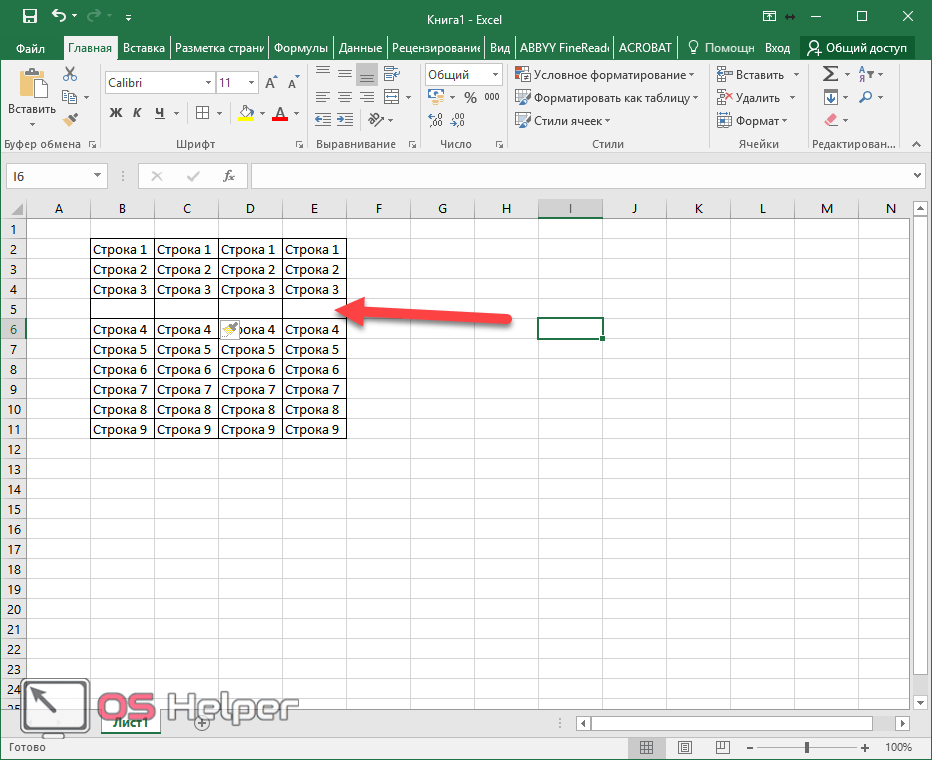Switch to the Вставка ribbon tab
Image resolution: width=932 pixels, height=760 pixels.
tap(144, 47)
